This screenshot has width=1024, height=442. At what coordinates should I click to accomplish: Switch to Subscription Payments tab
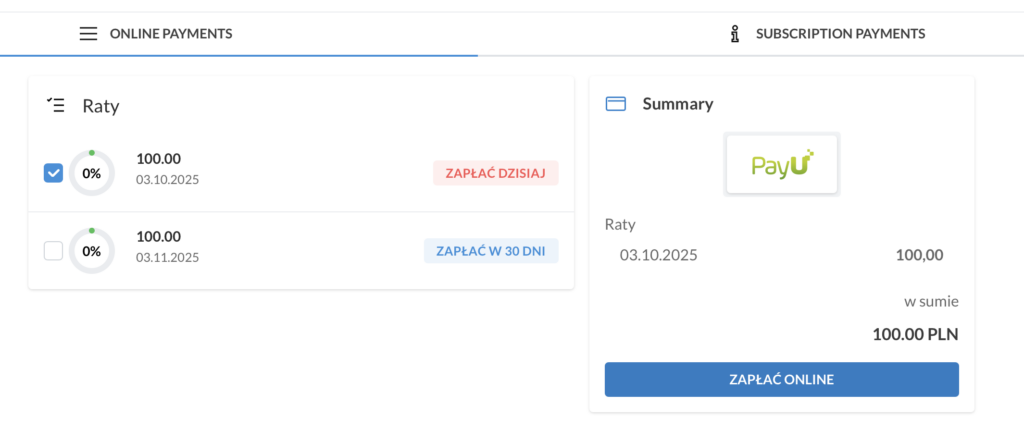coord(840,34)
